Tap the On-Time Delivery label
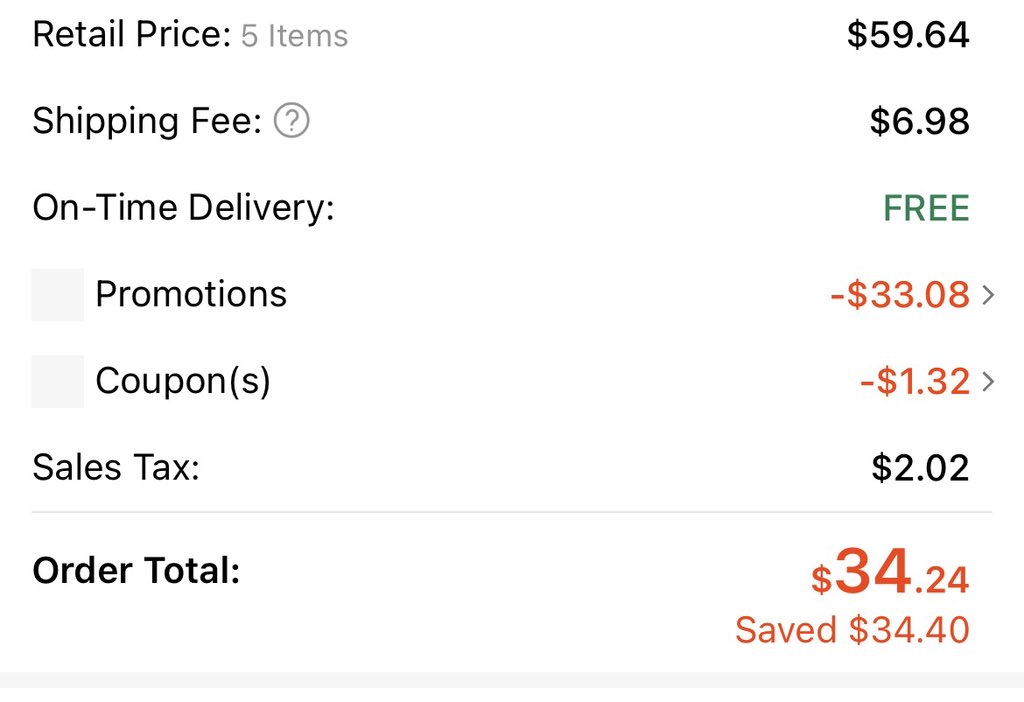This screenshot has height=702, width=1024. (x=184, y=208)
